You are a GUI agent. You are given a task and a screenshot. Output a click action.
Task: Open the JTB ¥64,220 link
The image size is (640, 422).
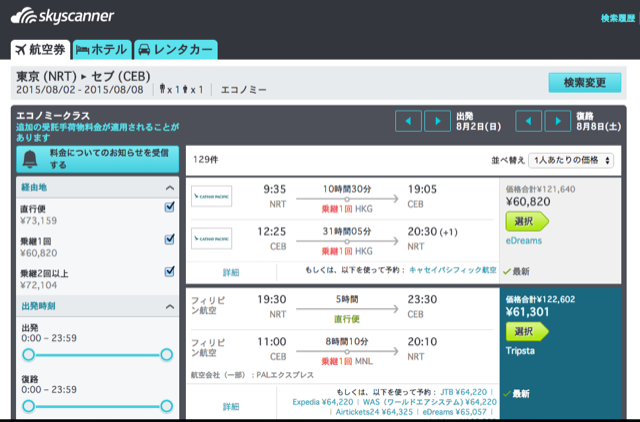pos(464,392)
